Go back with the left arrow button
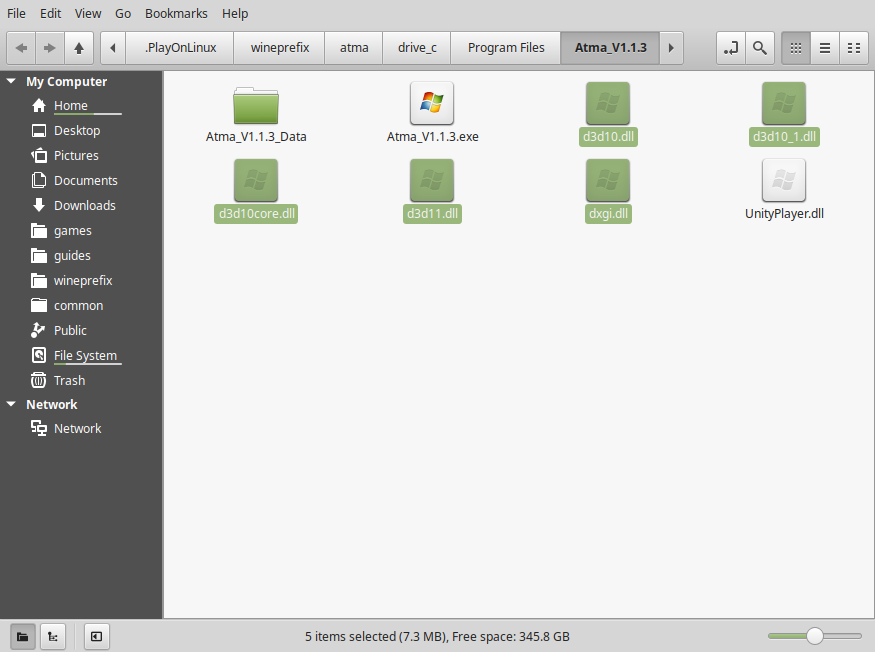Viewport: 875px width, 652px height. click(x=21, y=48)
